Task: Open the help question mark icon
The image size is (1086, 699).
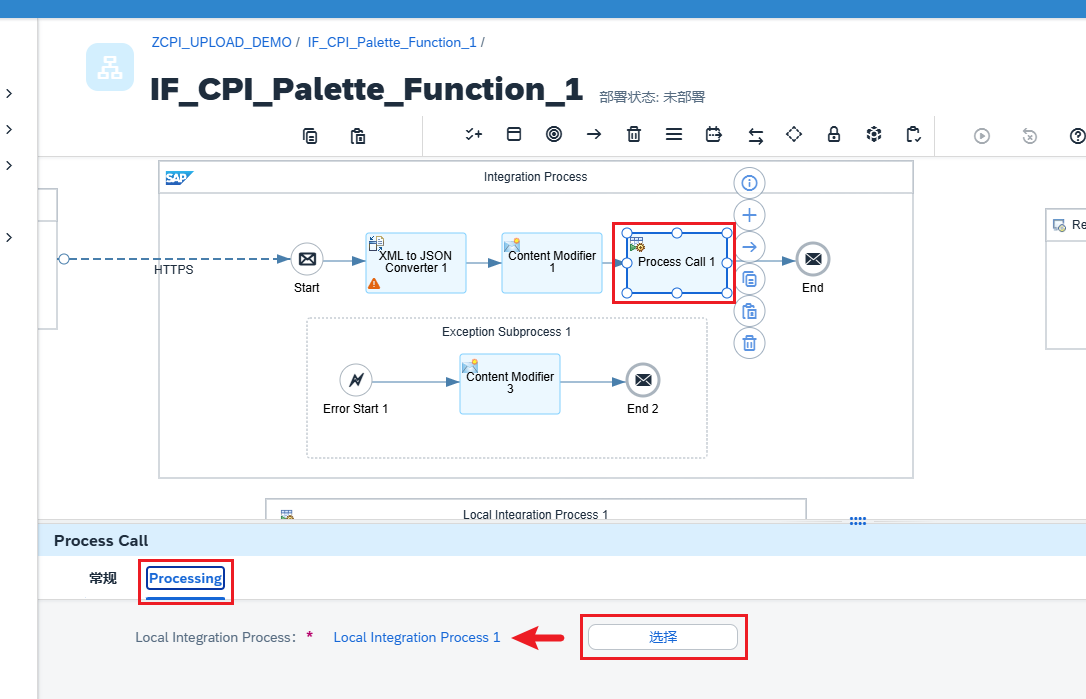Action: click(1077, 136)
